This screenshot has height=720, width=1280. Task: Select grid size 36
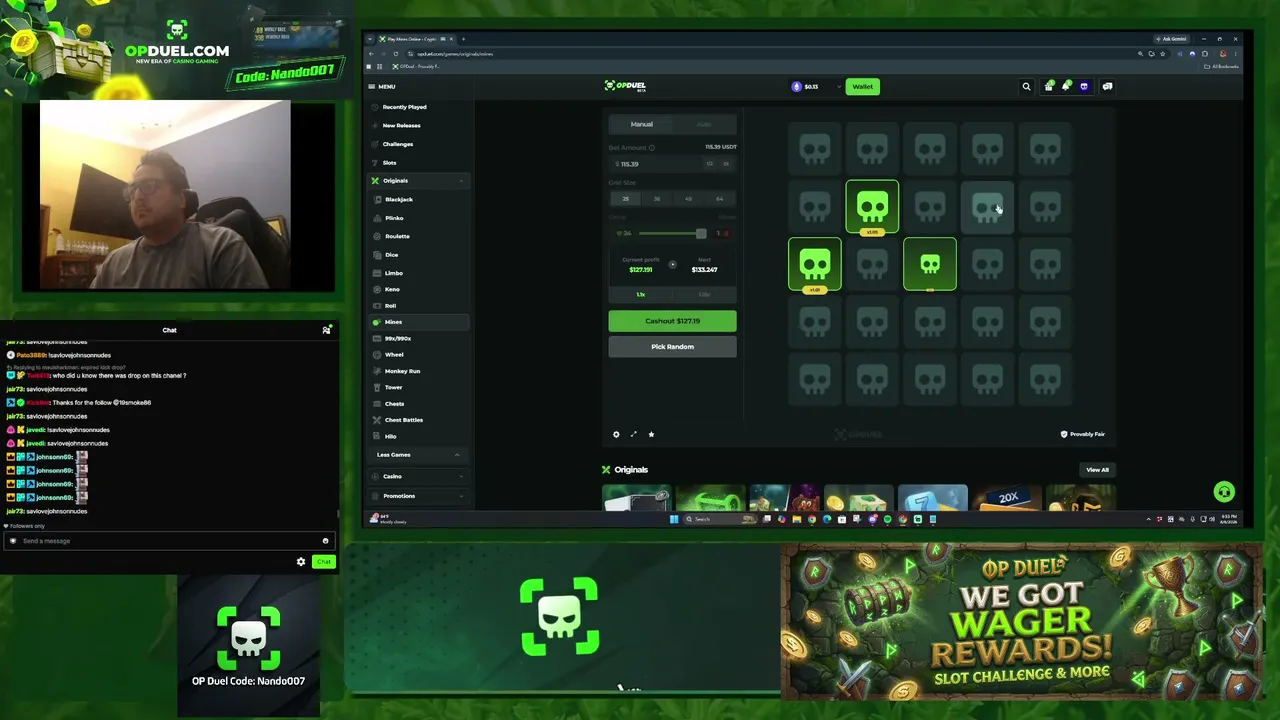[x=657, y=199]
